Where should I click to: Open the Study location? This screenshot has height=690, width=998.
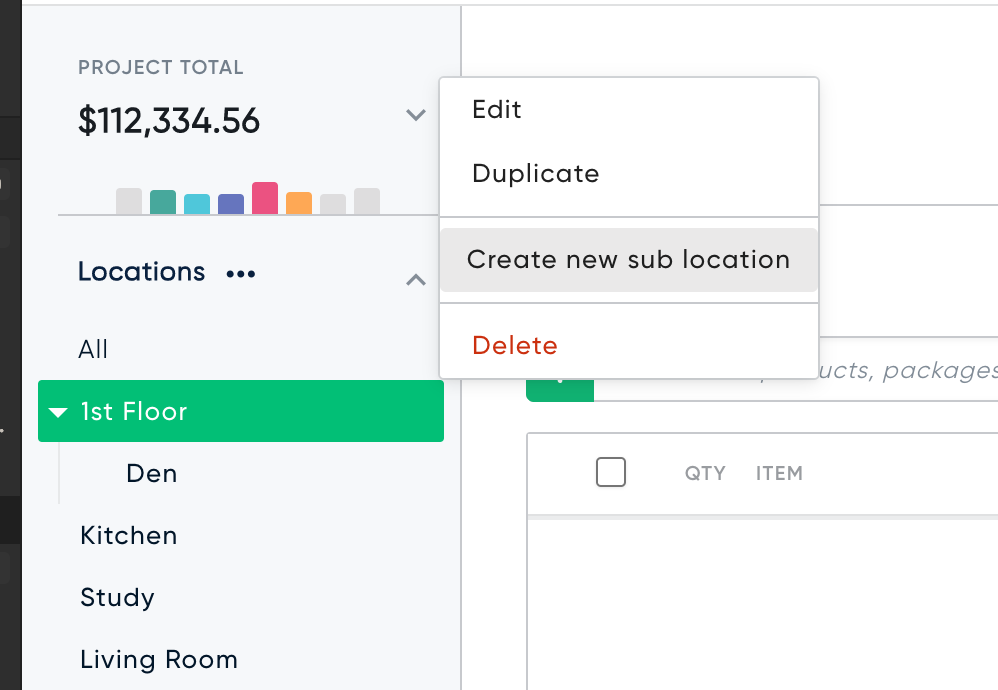pos(117,598)
